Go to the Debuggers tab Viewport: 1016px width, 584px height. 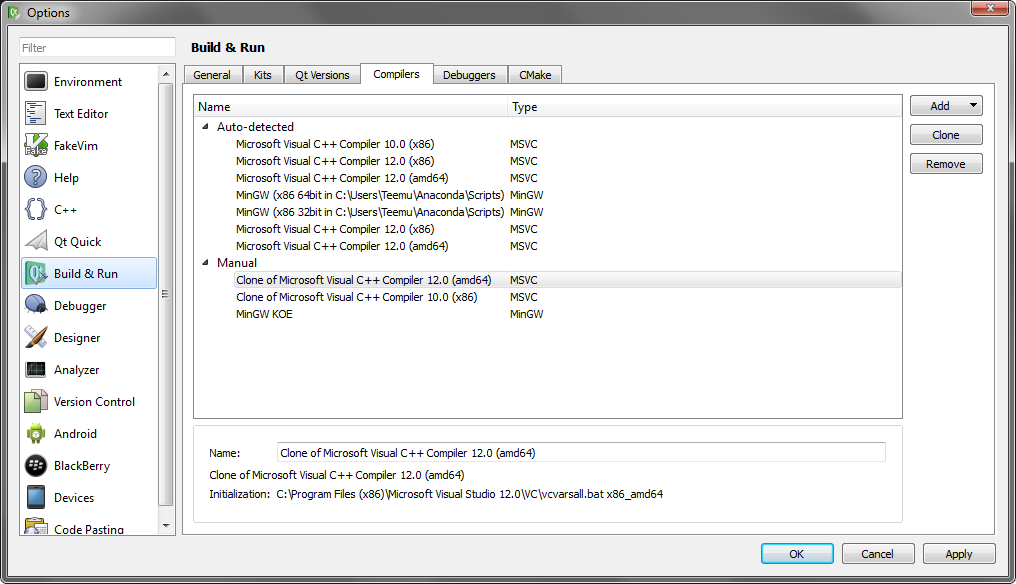[x=469, y=75]
